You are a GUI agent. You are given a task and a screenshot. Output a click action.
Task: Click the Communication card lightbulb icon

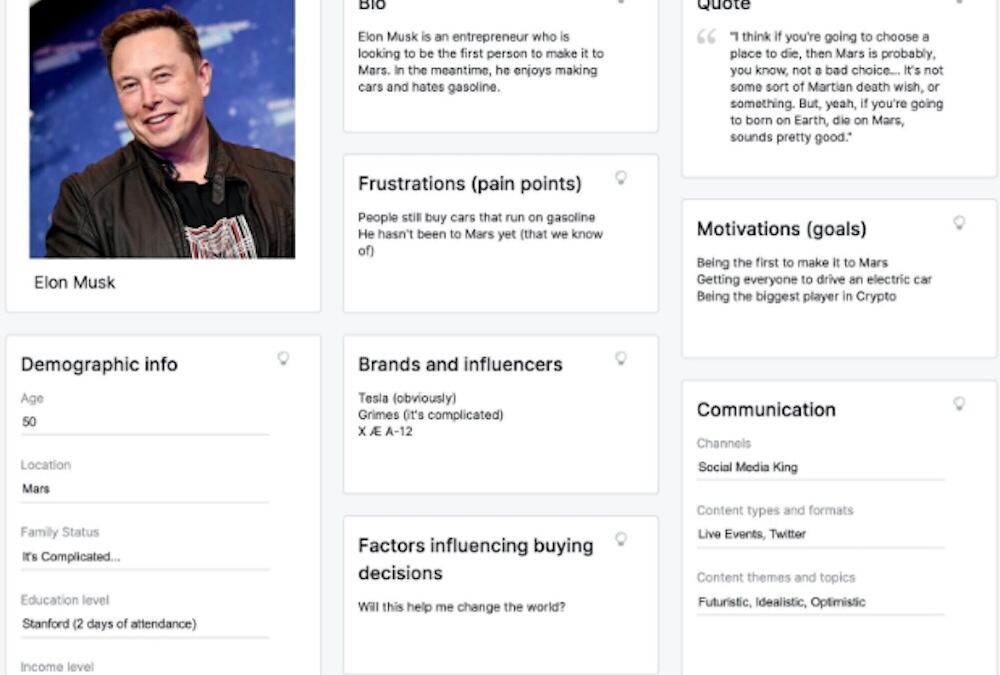point(959,404)
